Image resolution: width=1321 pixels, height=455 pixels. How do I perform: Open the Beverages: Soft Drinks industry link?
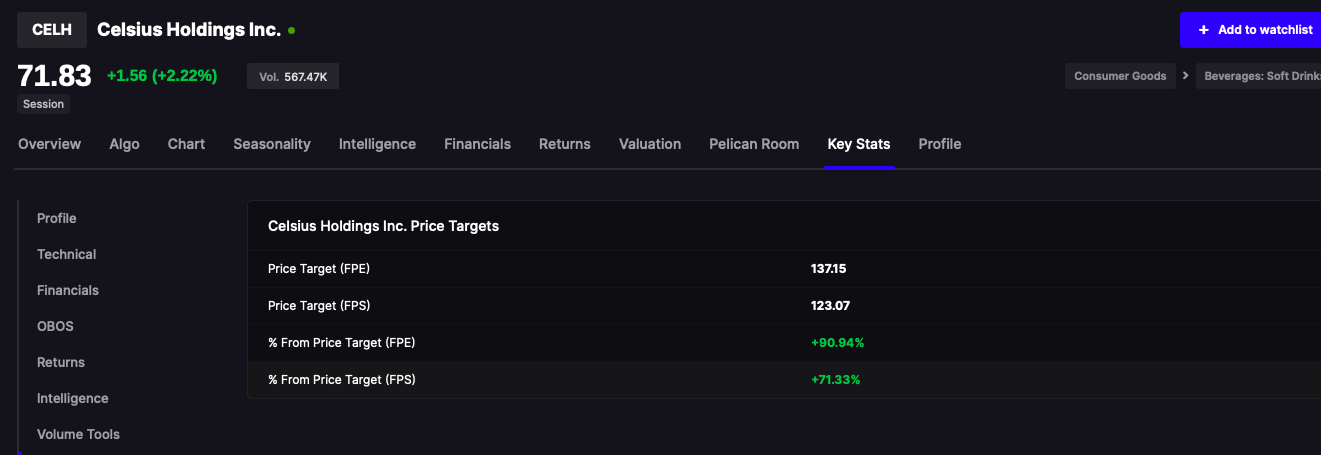coord(1259,76)
